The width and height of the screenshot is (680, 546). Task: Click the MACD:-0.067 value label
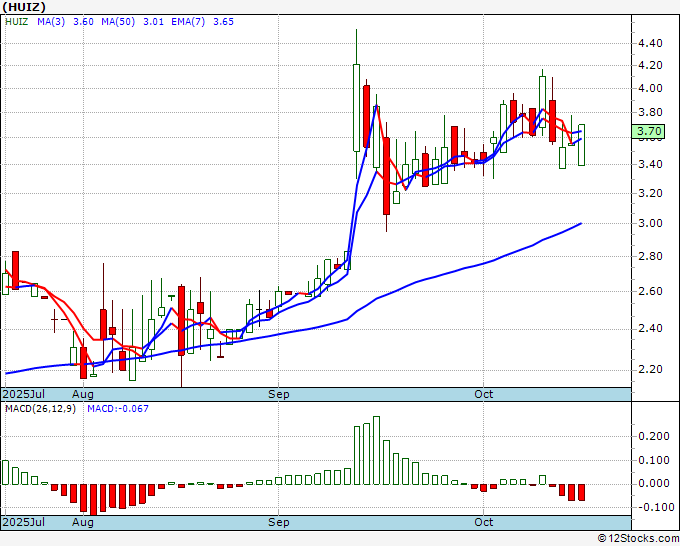click(x=118, y=409)
